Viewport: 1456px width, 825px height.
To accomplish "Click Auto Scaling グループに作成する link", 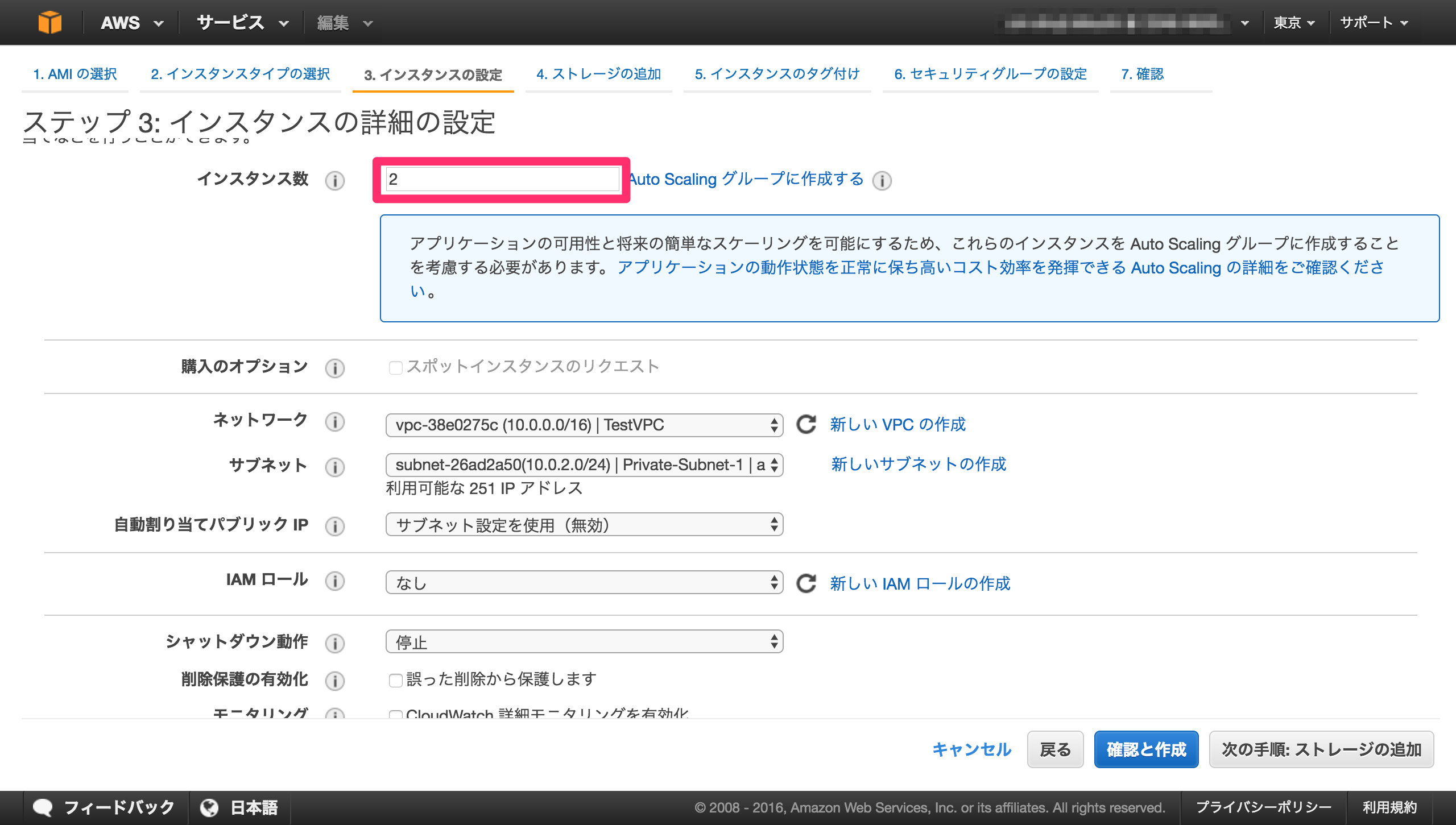I will [746, 179].
